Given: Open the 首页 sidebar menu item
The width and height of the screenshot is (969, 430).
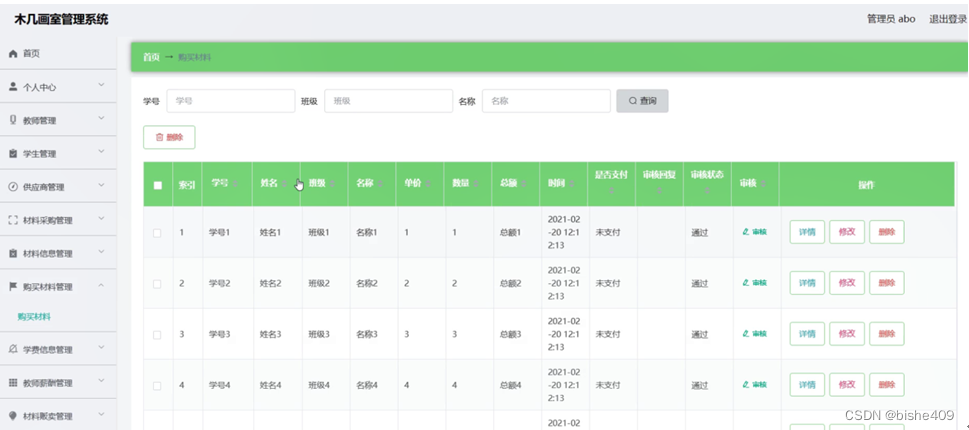Looking at the screenshot, I should click(58, 54).
